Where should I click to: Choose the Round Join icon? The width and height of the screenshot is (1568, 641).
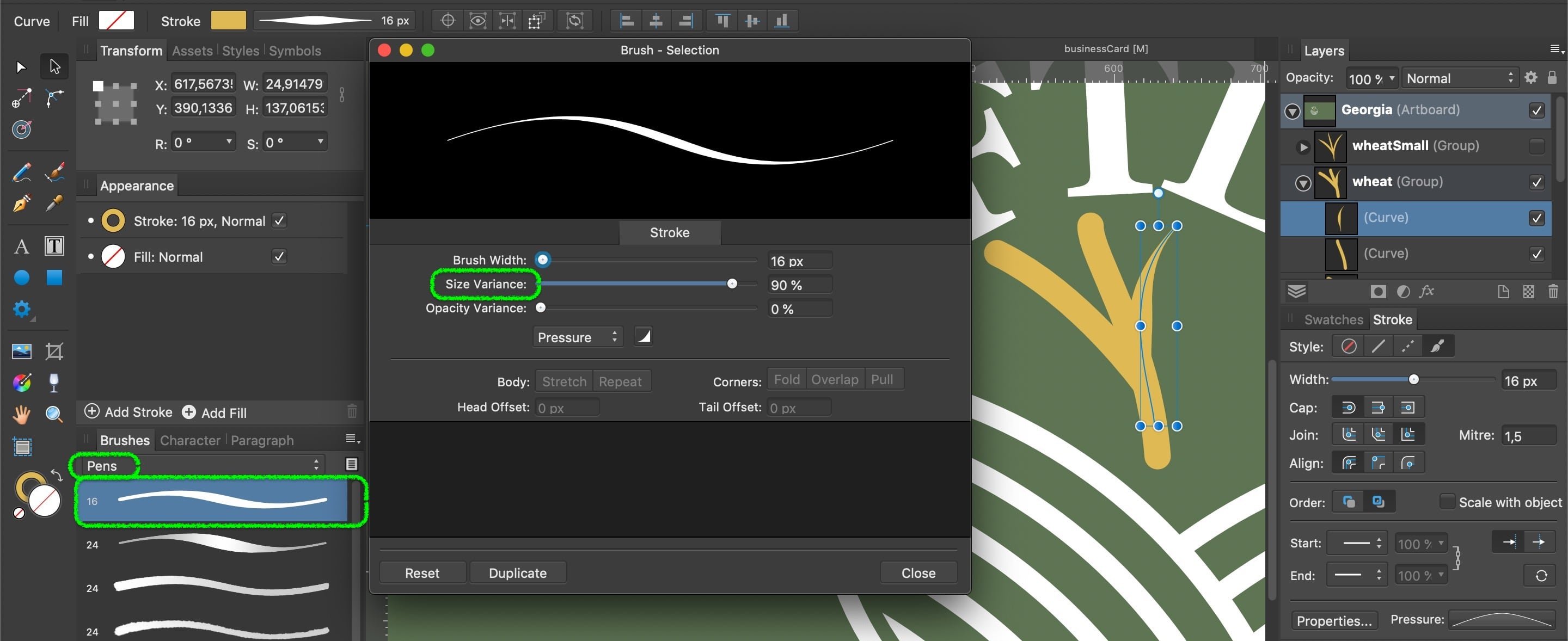click(1348, 434)
